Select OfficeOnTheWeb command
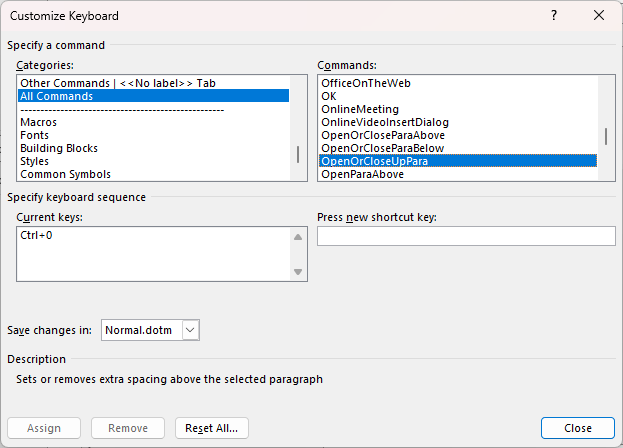623x448 pixels. click(x=366, y=83)
